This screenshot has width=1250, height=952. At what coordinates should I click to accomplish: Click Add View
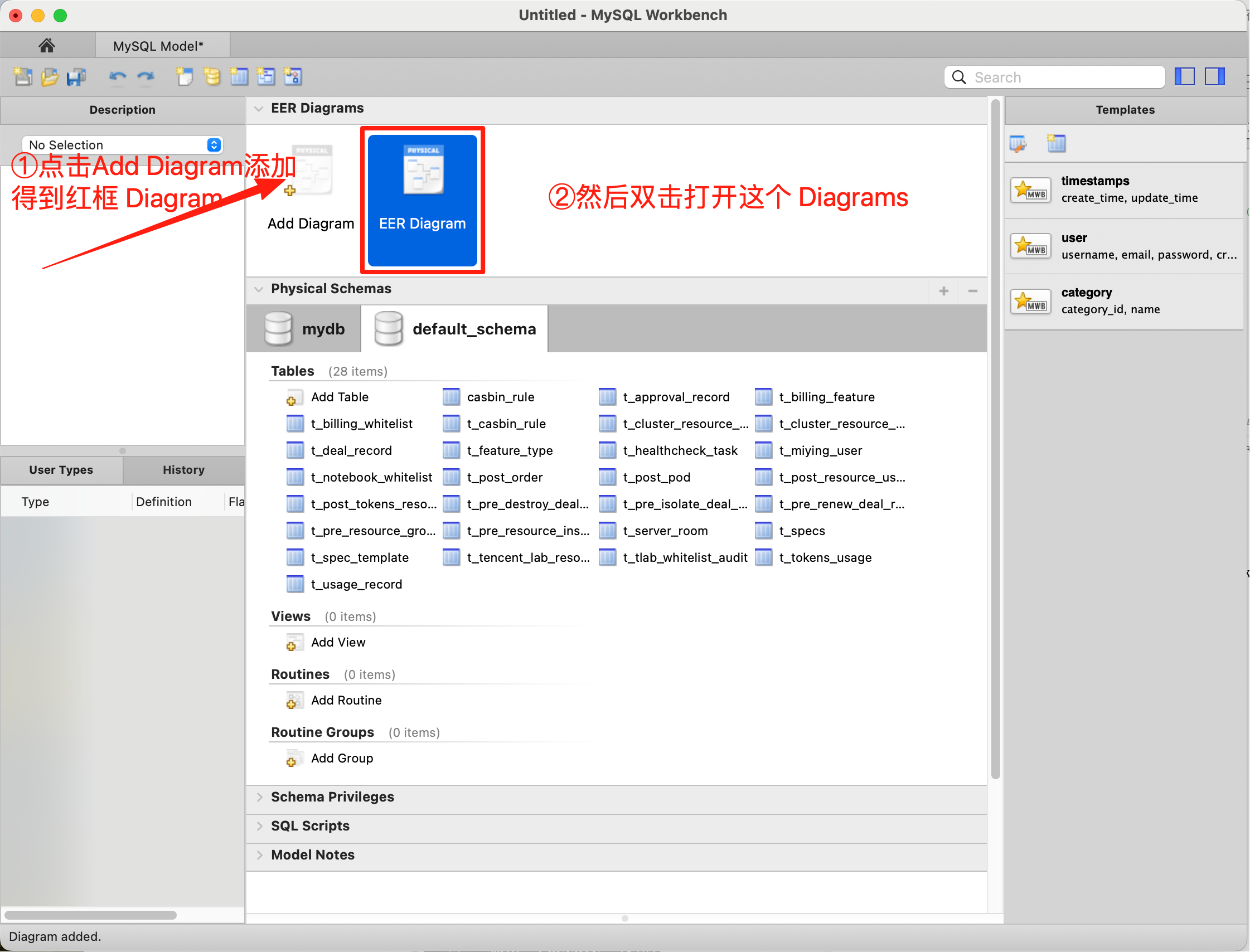(326, 643)
